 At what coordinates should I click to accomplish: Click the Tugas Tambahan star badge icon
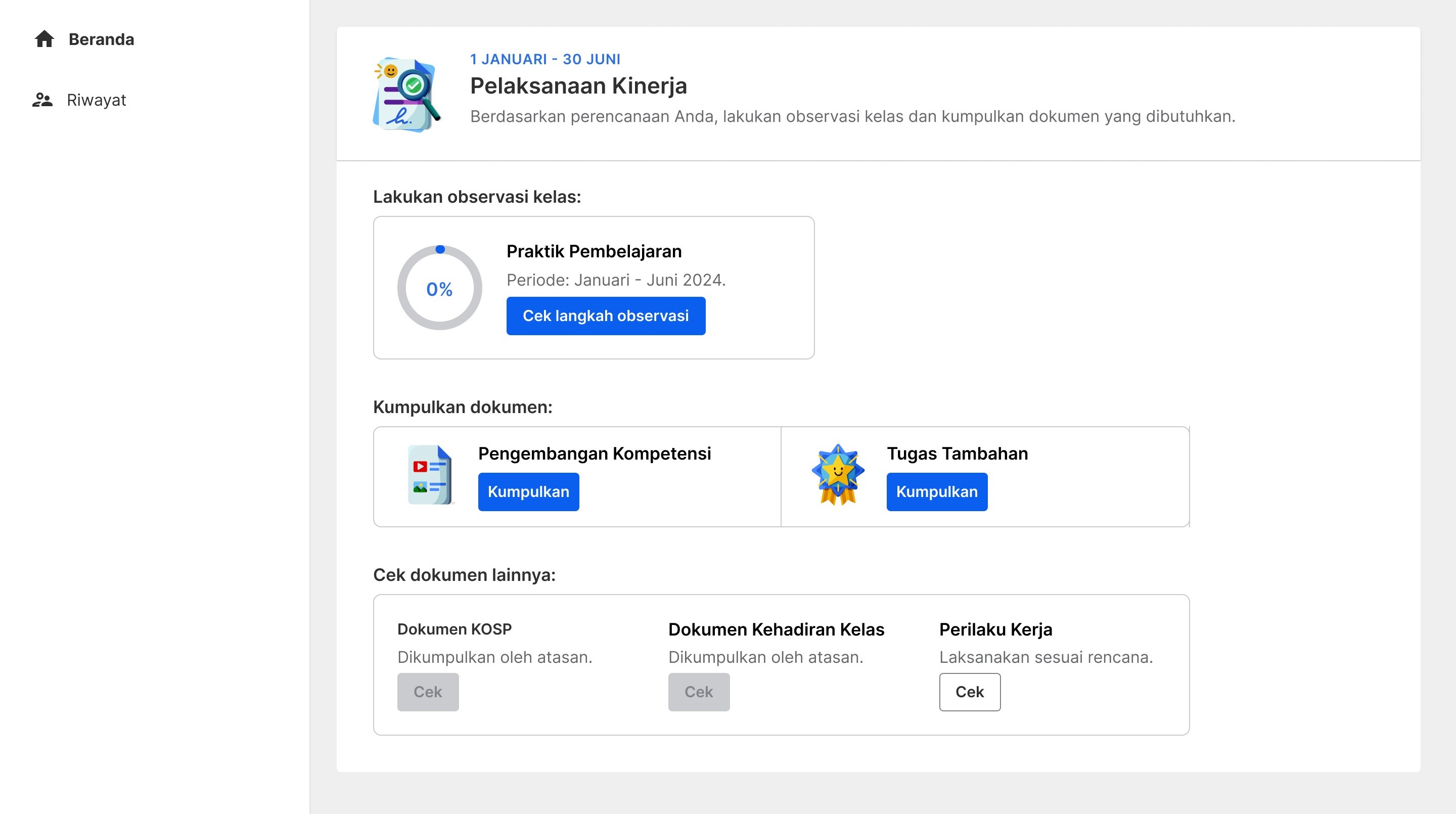tap(838, 475)
